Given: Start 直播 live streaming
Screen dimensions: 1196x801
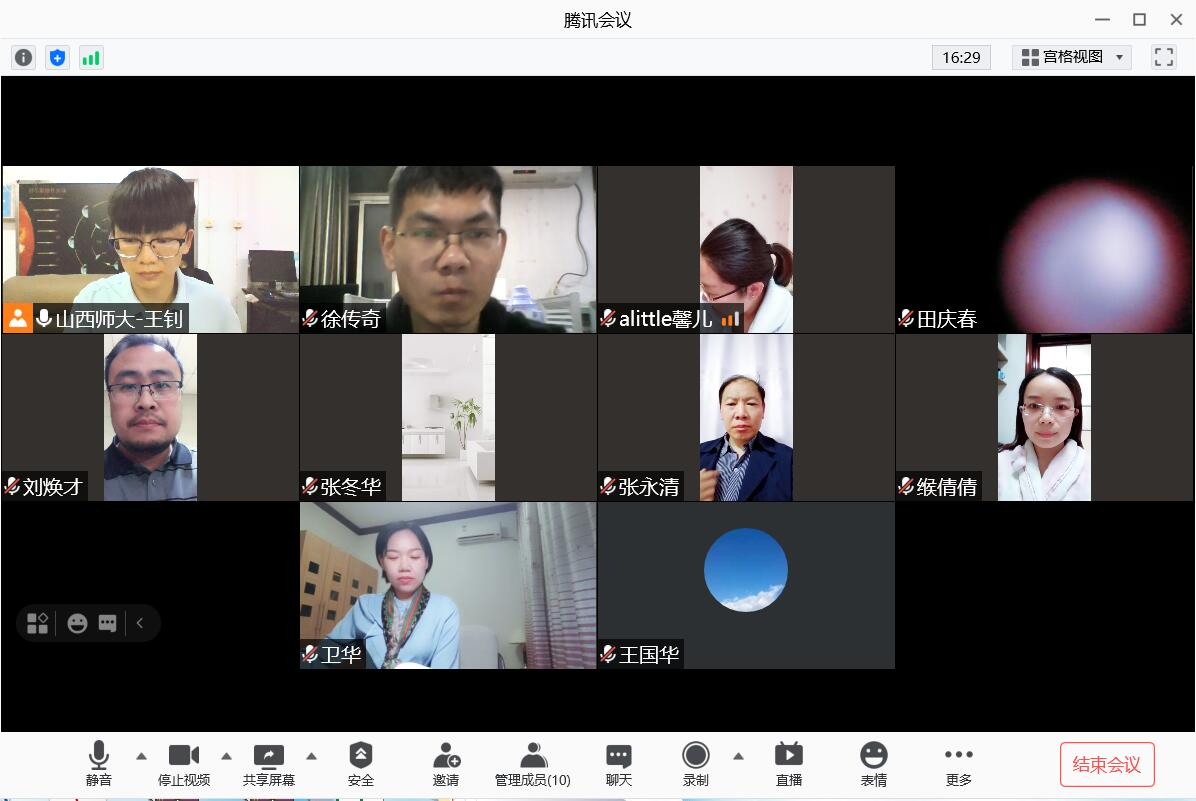Looking at the screenshot, I should (788, 765).
